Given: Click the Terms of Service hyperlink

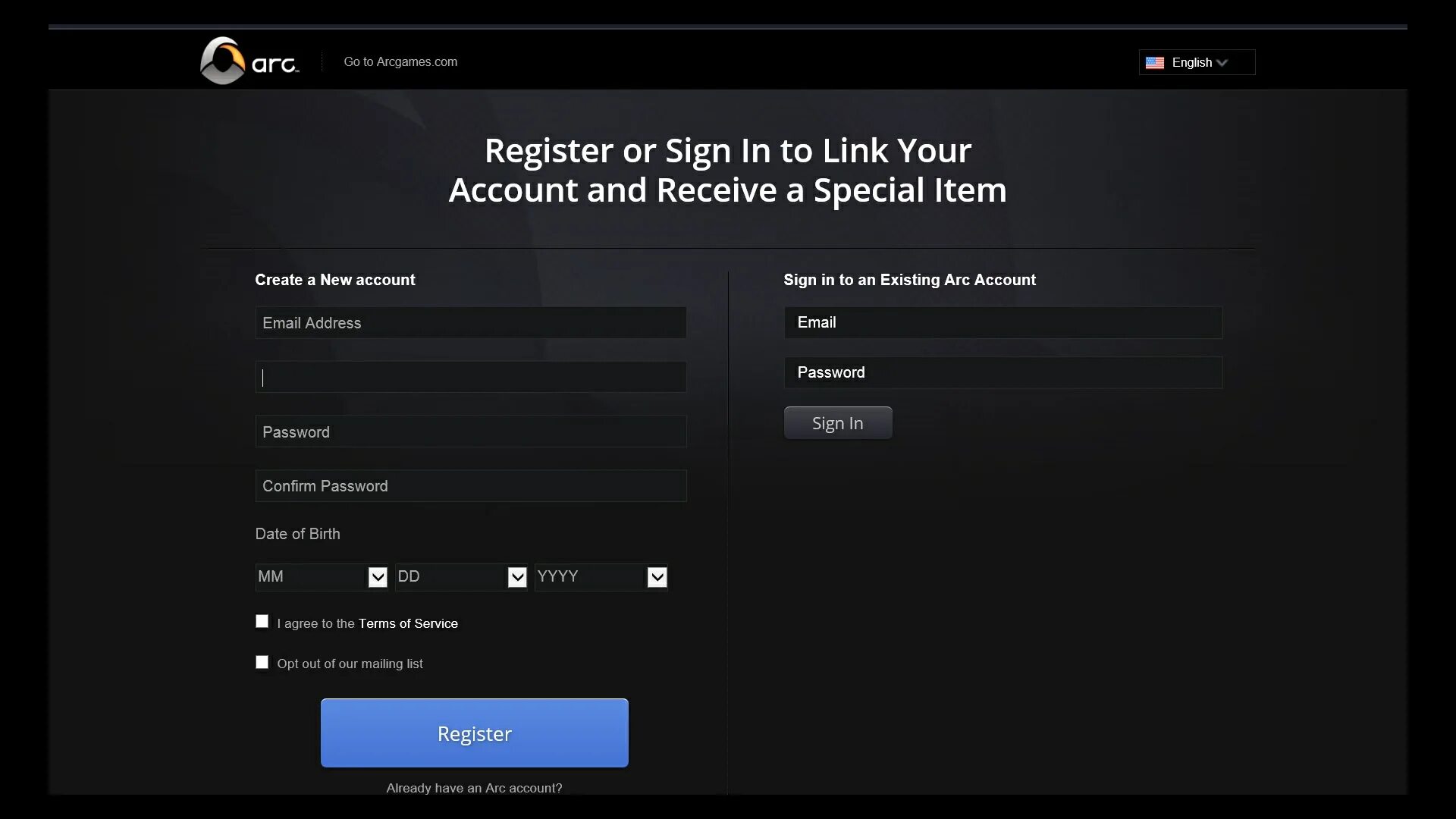Looking at the screenshot, I should click(408, 623).
